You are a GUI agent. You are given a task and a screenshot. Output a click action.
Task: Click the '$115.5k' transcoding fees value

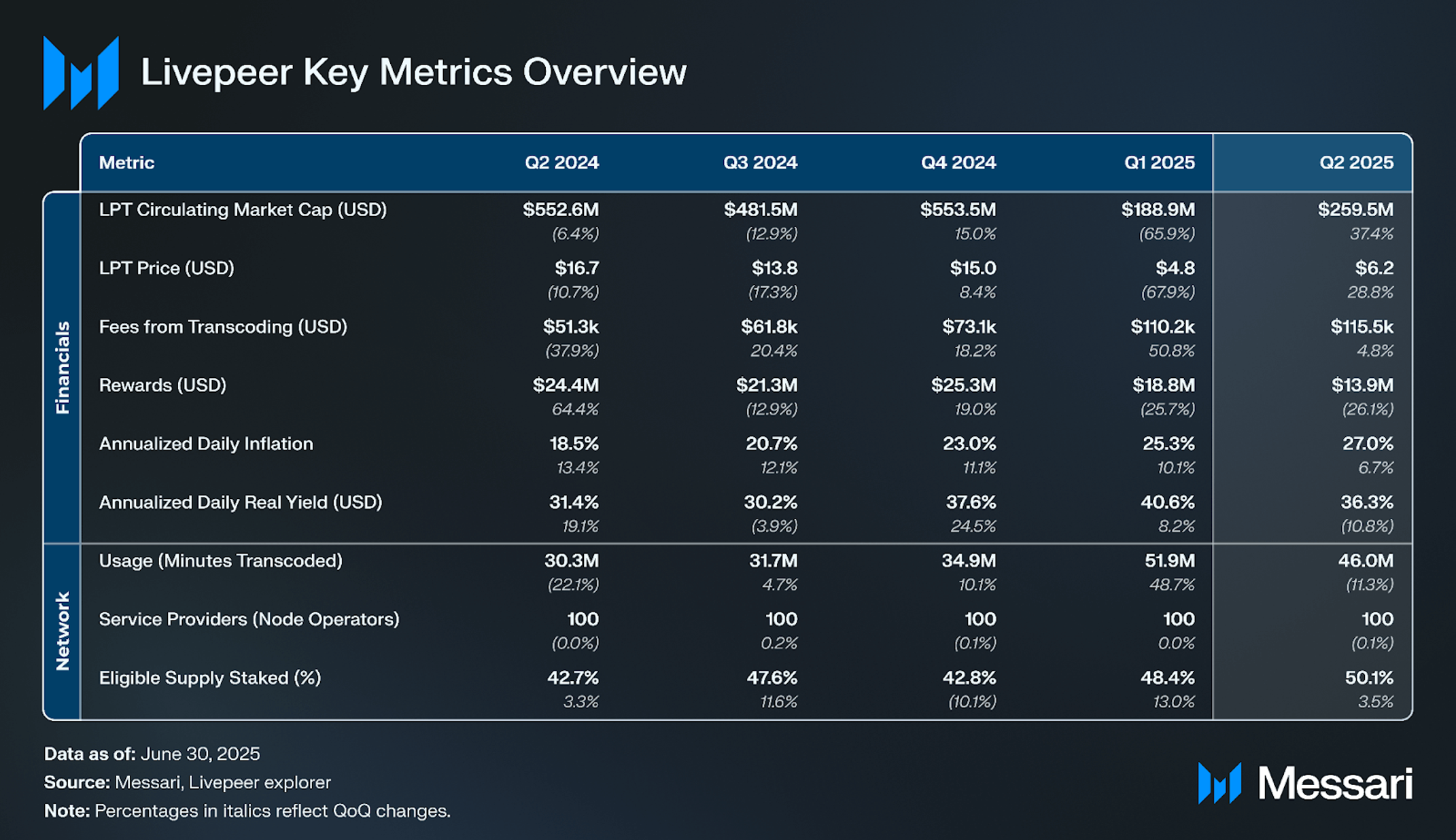coord(1362,326)
